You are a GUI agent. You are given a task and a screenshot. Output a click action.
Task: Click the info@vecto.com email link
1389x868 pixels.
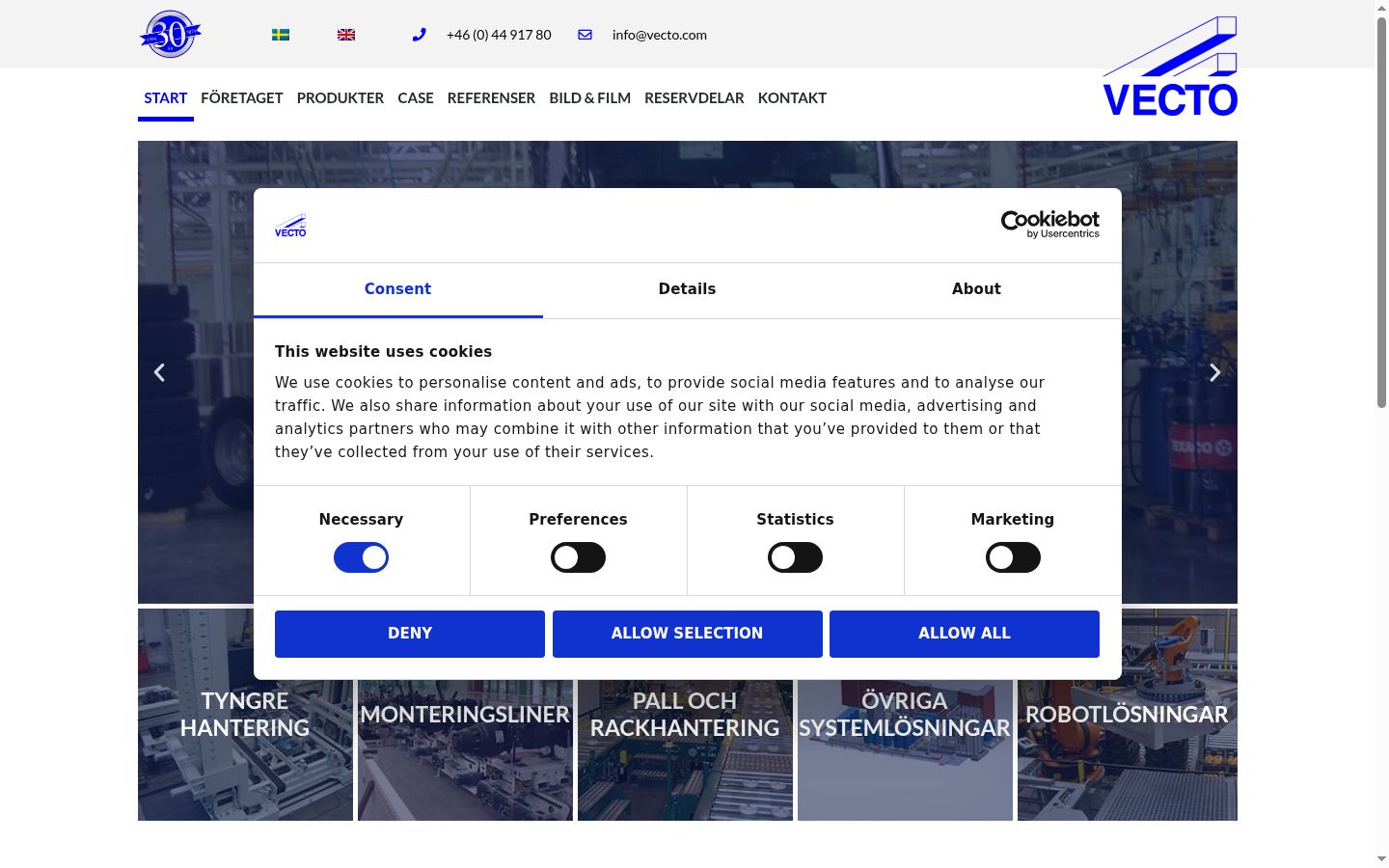660,35
